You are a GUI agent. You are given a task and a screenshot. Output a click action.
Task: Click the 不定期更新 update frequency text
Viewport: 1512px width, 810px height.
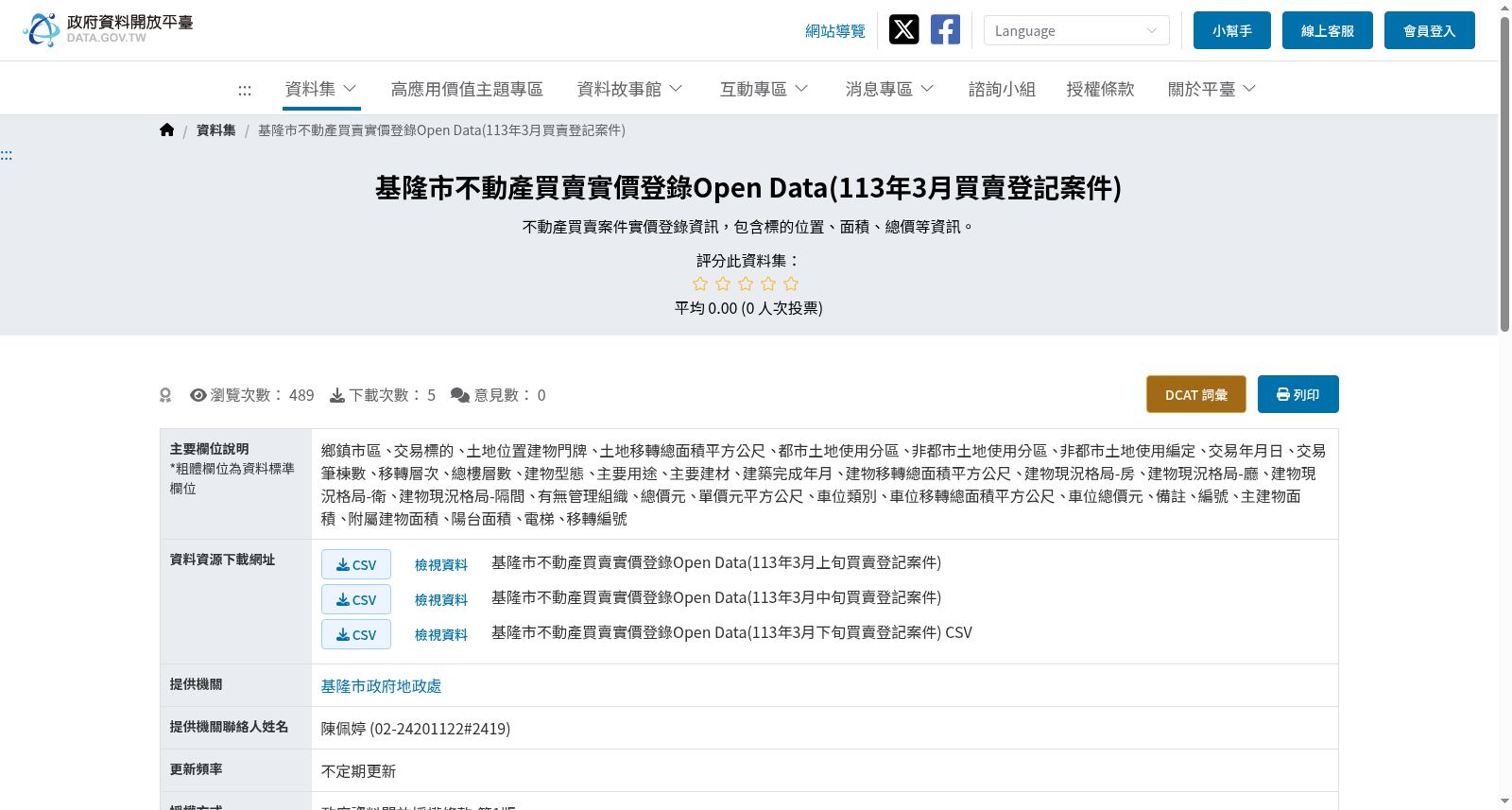[359, 771]
